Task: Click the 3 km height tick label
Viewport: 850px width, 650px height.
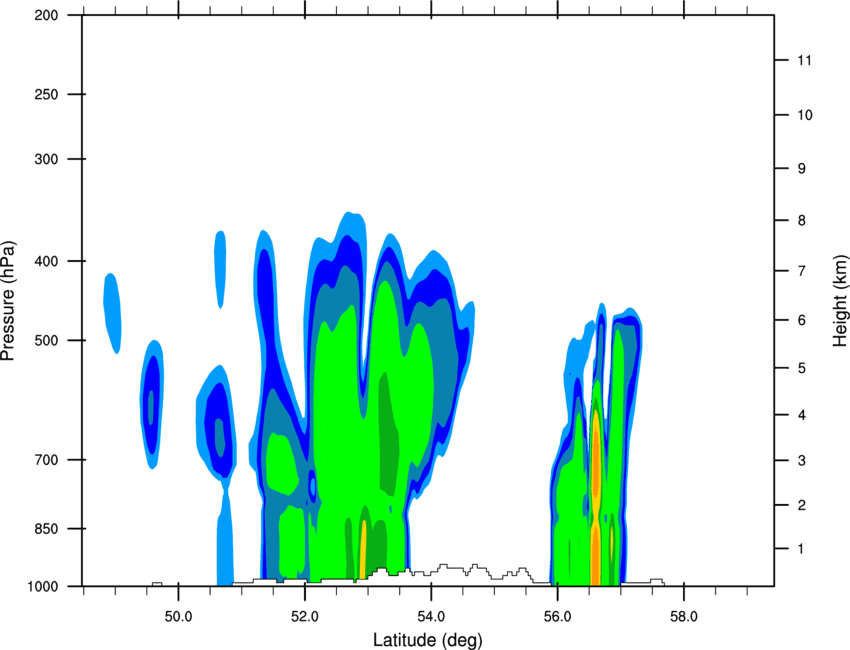Action: pyautogui.click(x=802, y=461)
